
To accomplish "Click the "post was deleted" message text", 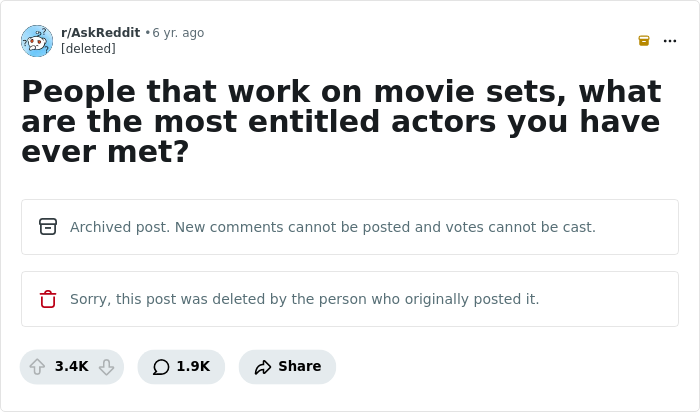I will point(304,299).
